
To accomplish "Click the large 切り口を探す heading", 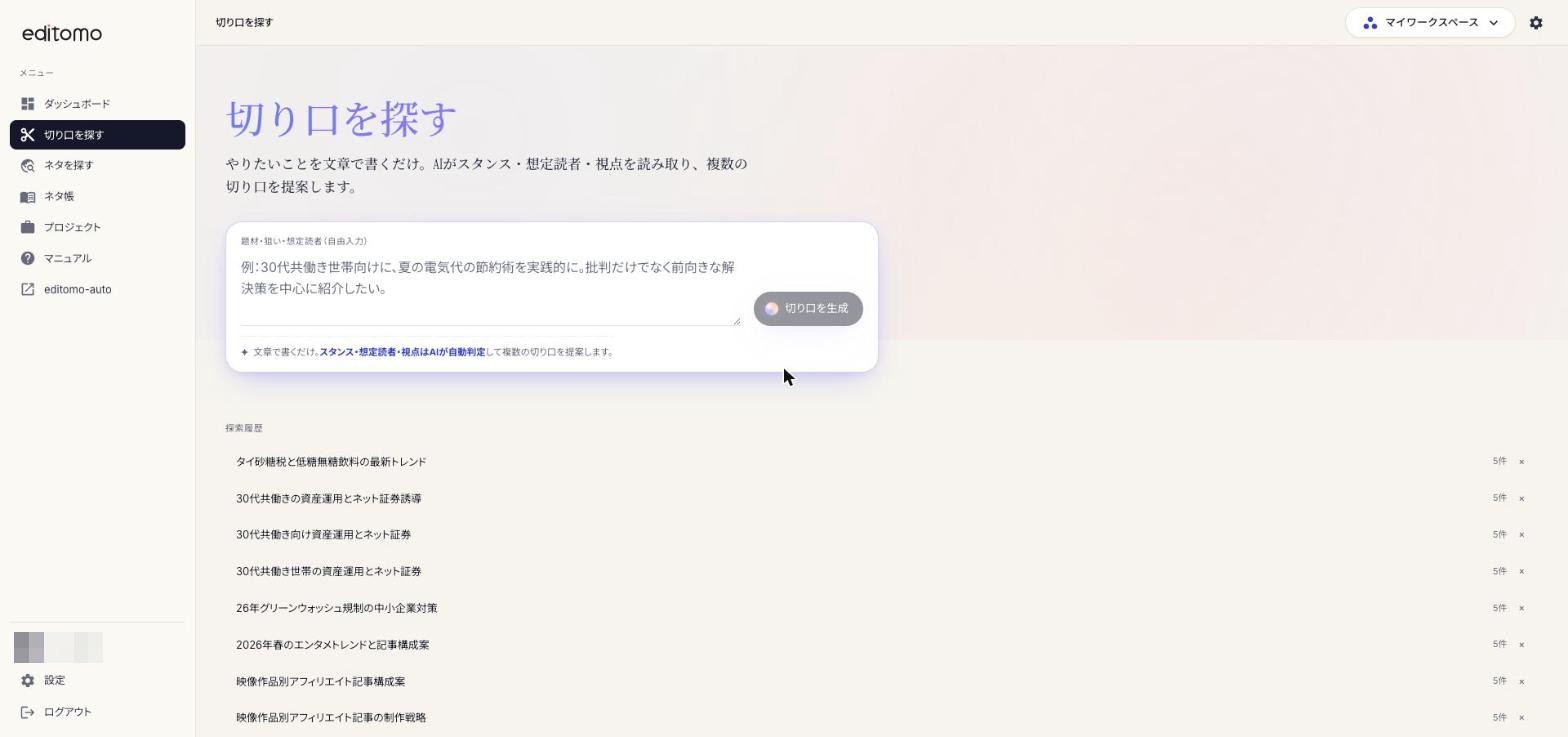I will coord(341,118).
